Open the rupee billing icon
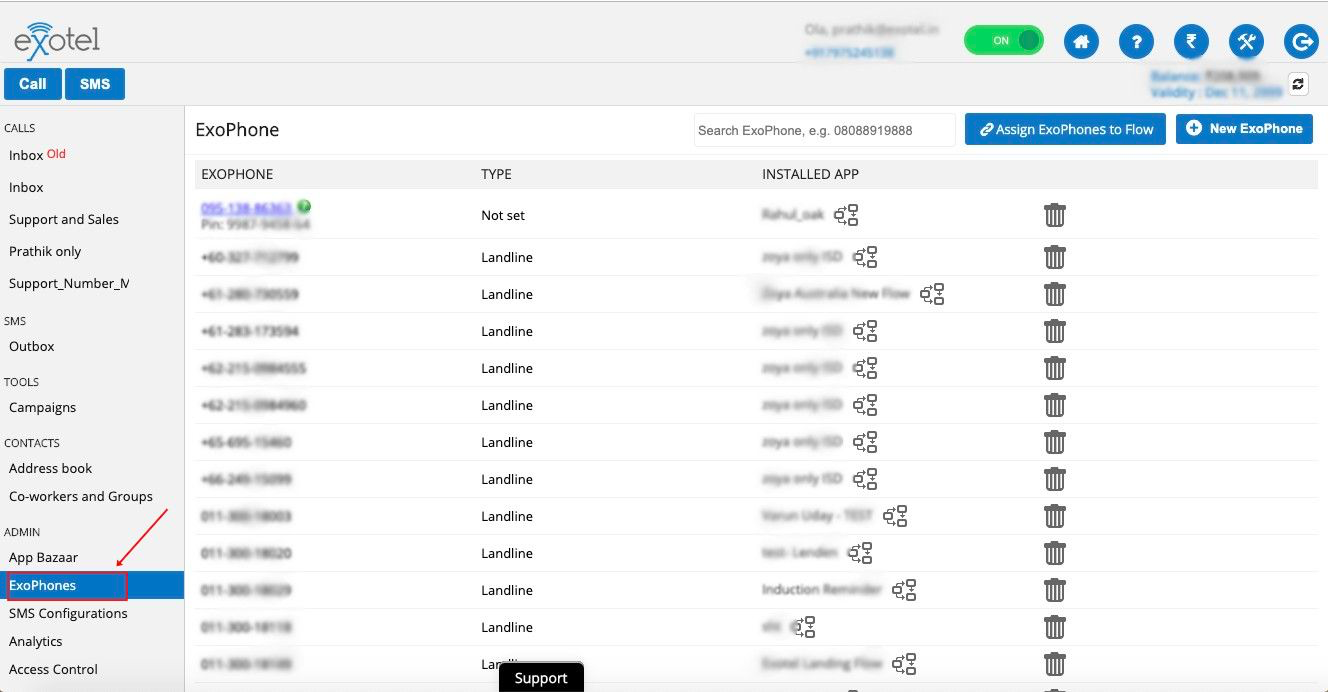Image resolution: width=1328 pixels, height=692 pixels. pyautogui.click(x=1191, y=42)
